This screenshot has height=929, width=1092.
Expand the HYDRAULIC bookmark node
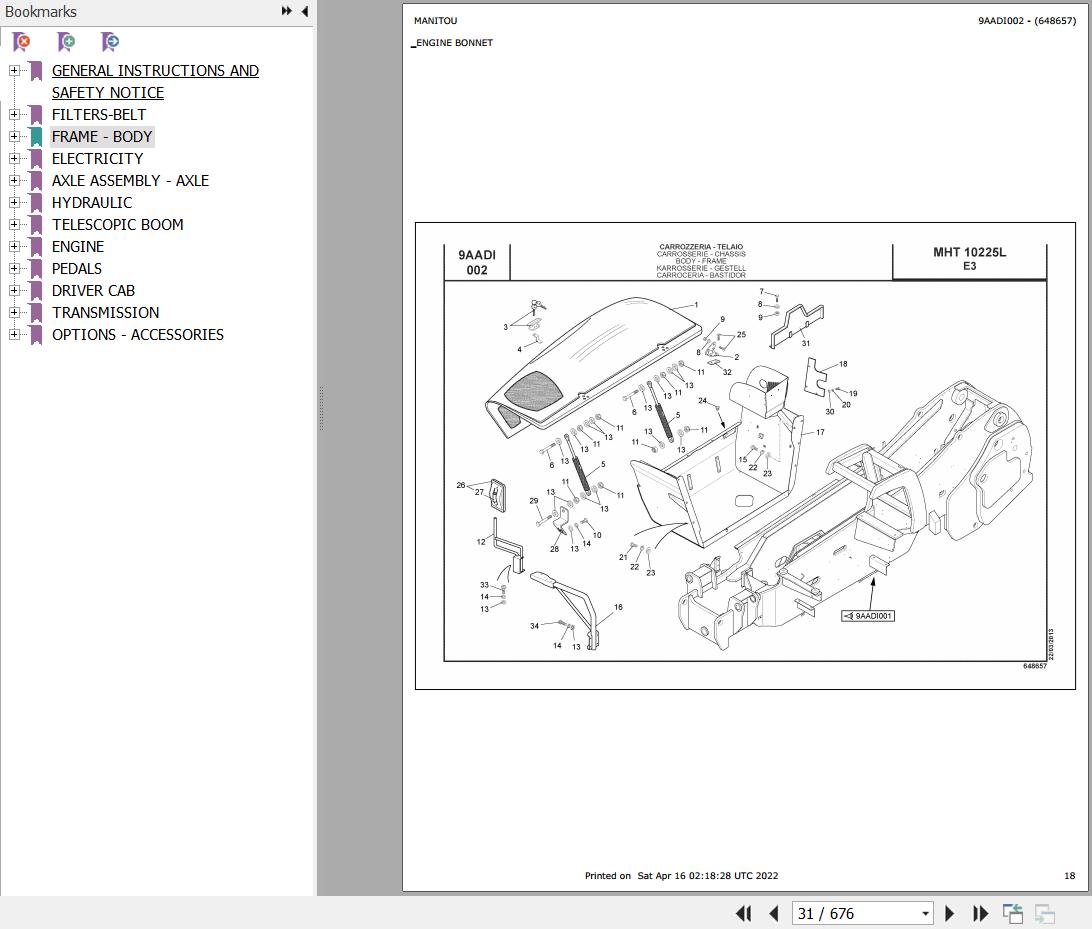point(14,203)
